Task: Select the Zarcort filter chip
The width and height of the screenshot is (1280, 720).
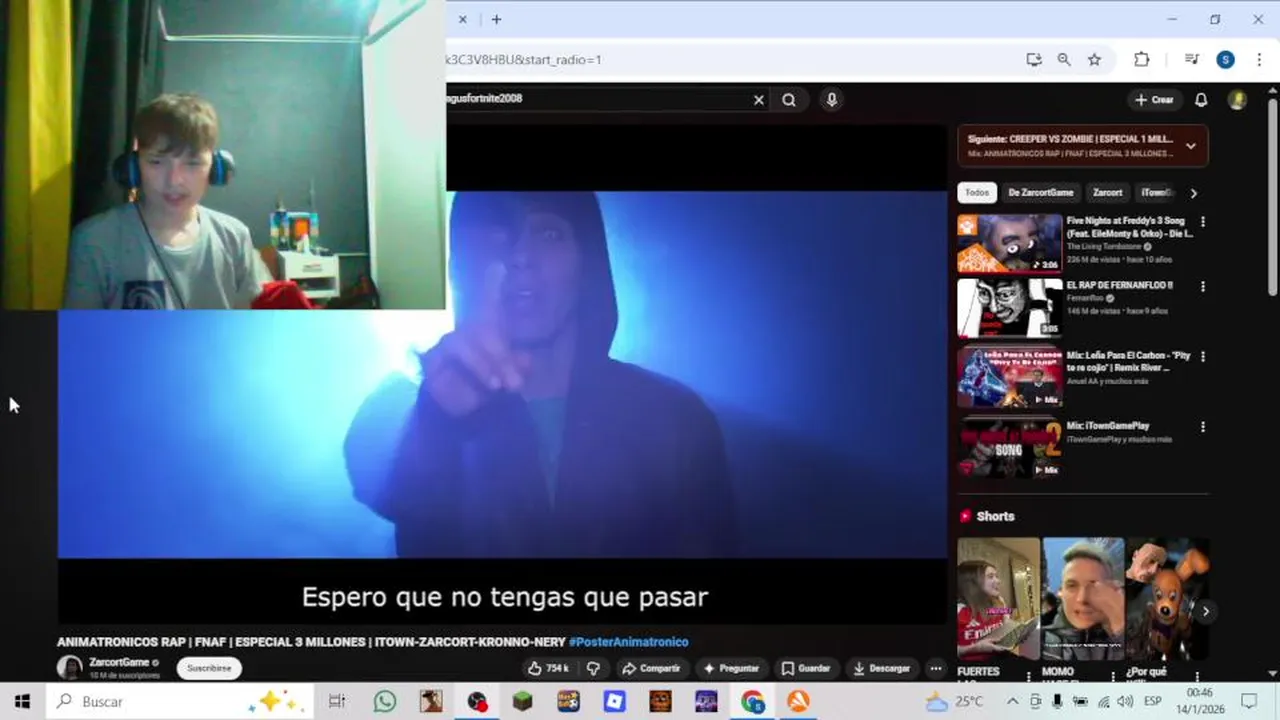Action: click(x=1107, y=193)
